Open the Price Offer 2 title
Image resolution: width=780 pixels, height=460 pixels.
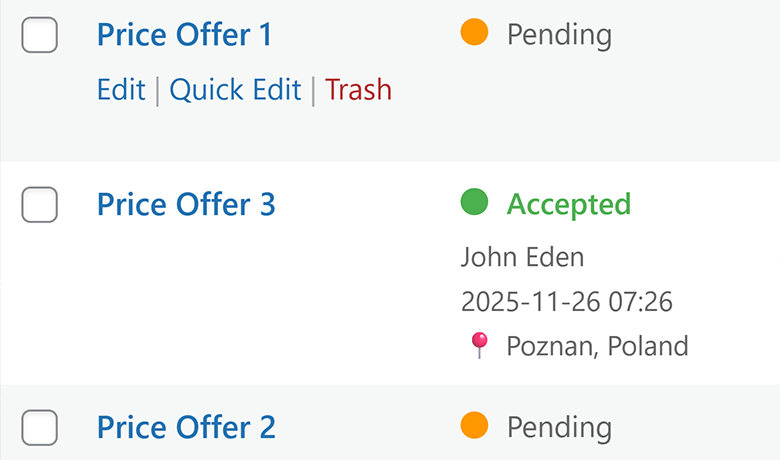coord(185,427)
